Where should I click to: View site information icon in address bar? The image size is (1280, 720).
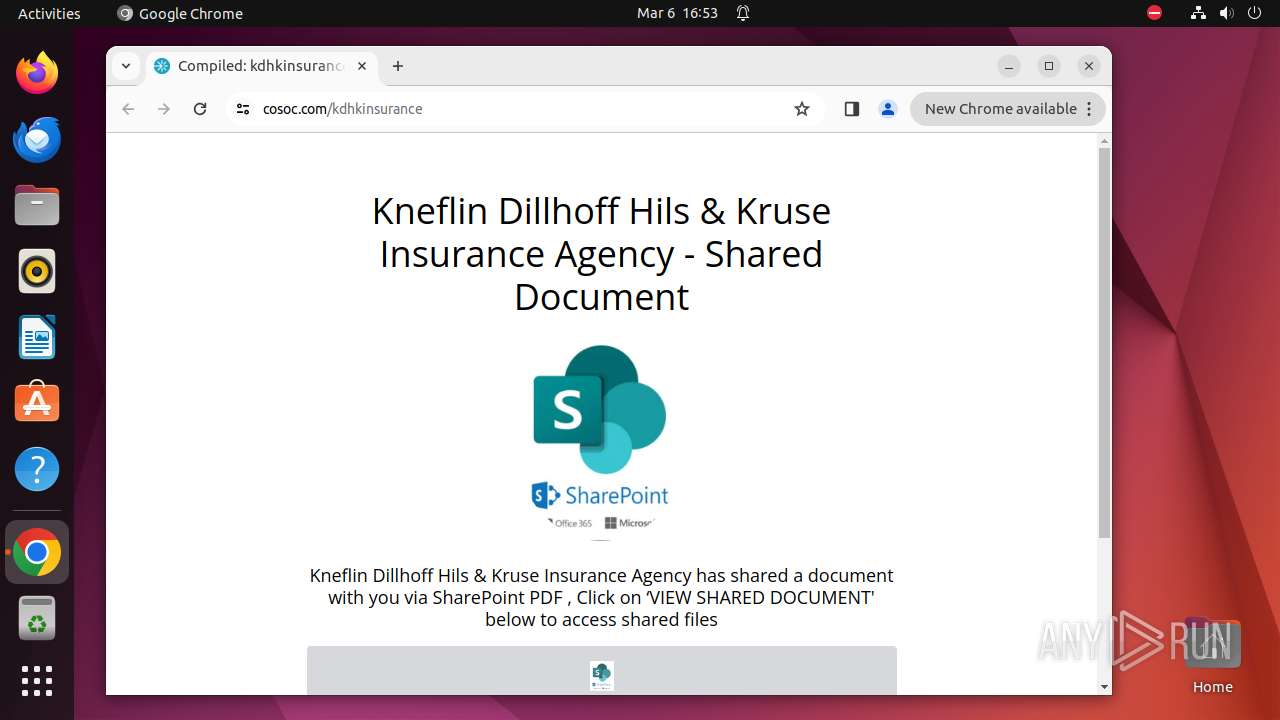coord(242,109)
